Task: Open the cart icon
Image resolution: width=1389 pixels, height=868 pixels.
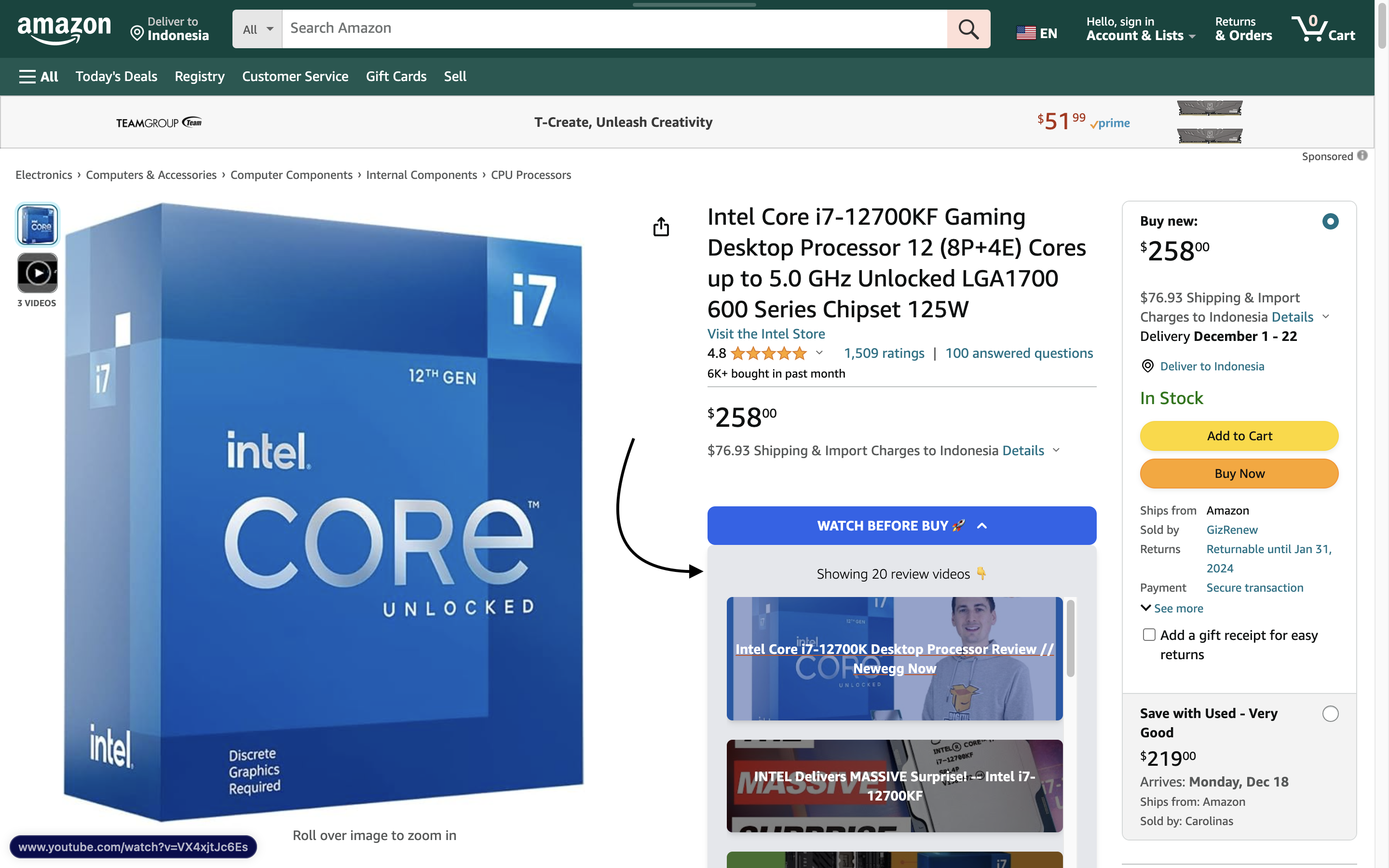Action: pyautogui.click(x=1323, y=29)
